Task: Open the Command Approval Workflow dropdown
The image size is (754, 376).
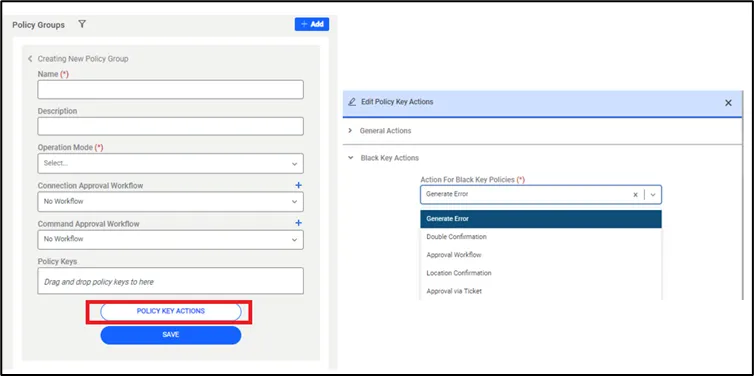Action: (170, 239)
